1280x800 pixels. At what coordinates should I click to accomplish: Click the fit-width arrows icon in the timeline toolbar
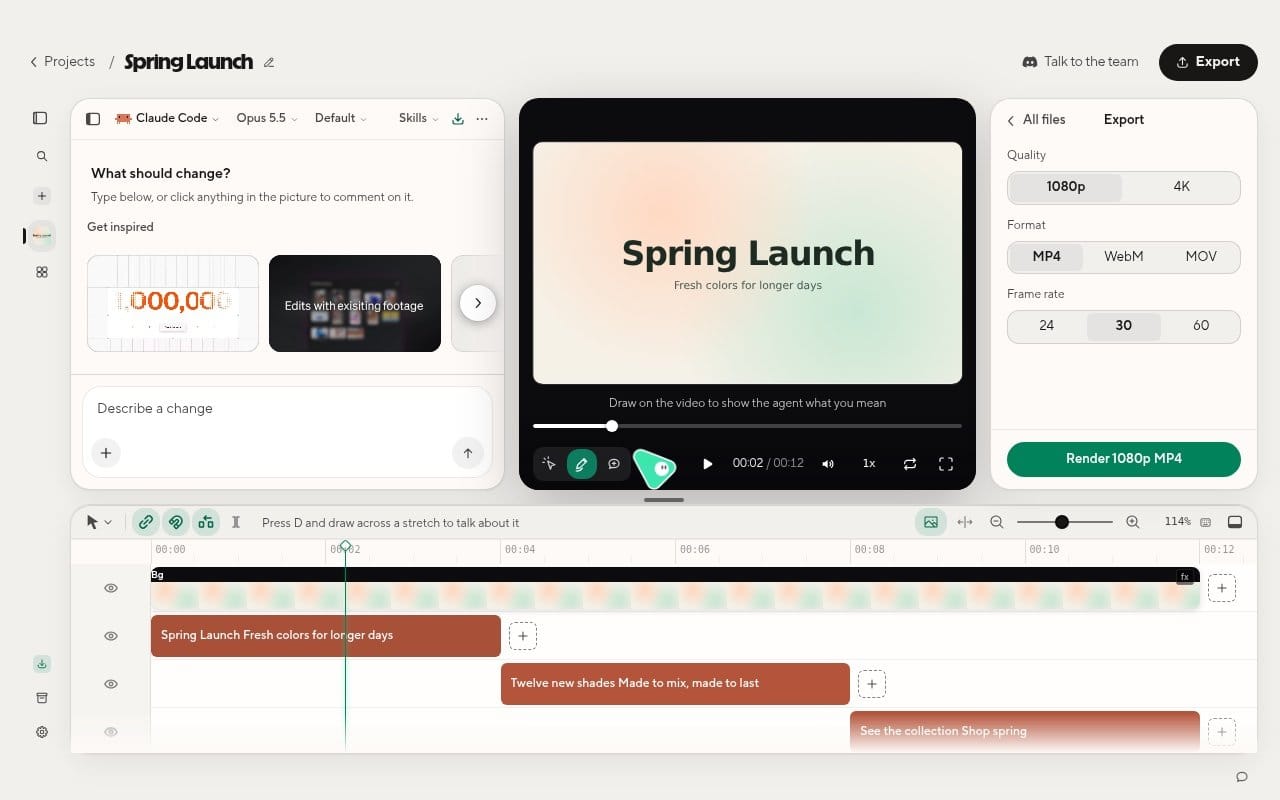pos(965,522)
